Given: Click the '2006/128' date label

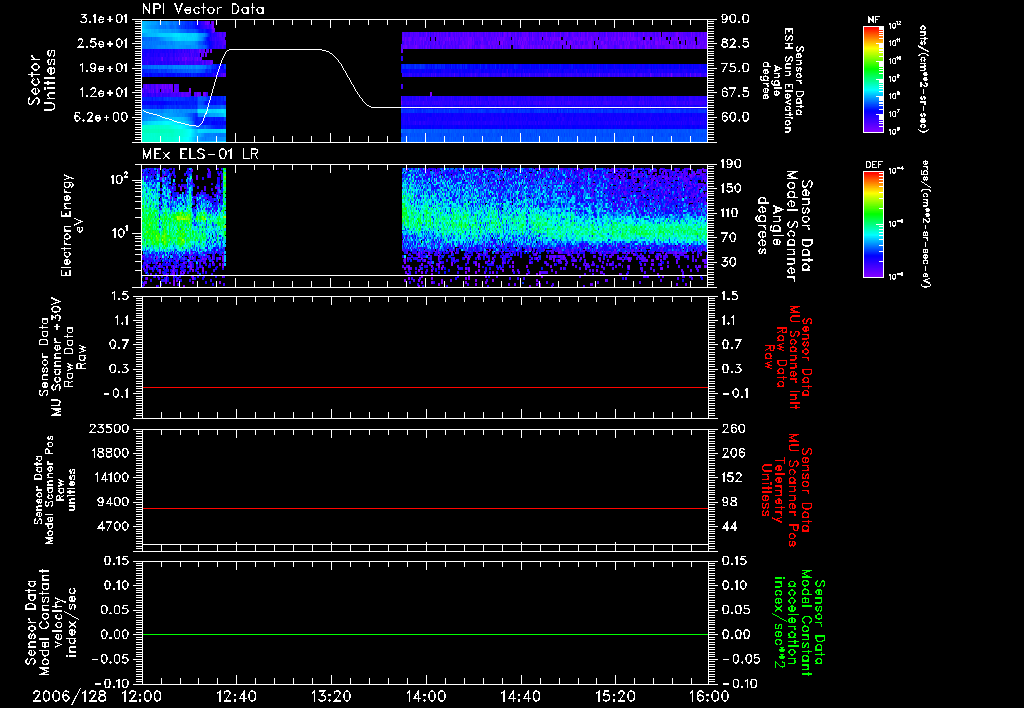Looking at the screenshot, I should click(69, 697).
